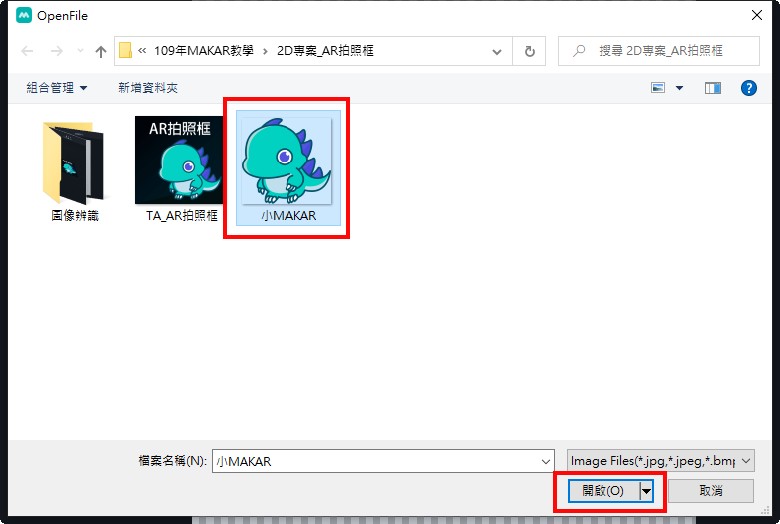Select 2D專案_AR拍照框 breadcrumb
Screen dimensions: 780x524
click(325, 51)
